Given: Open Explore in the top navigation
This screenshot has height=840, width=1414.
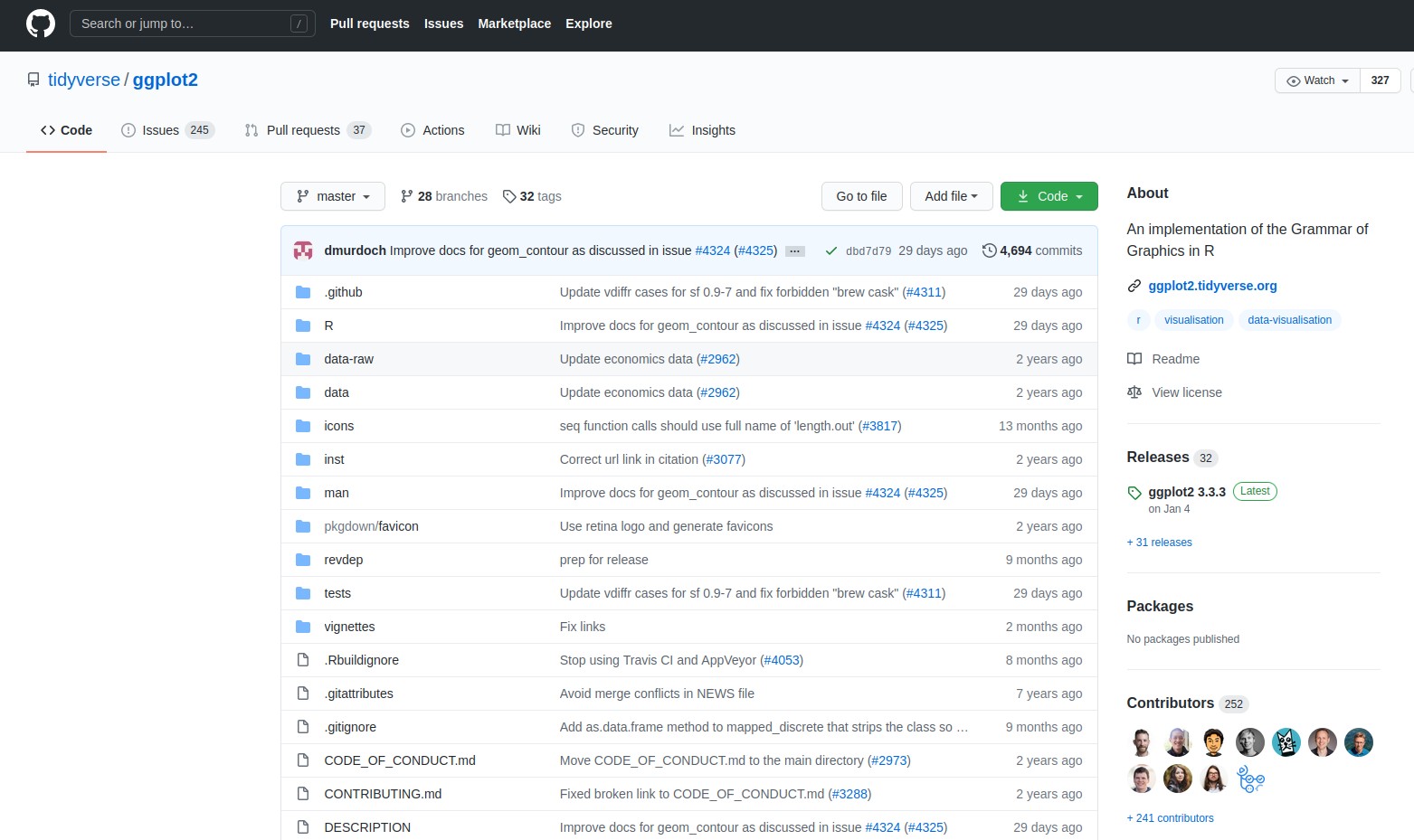Looking at the screenshot, I should tap(589, 24).
